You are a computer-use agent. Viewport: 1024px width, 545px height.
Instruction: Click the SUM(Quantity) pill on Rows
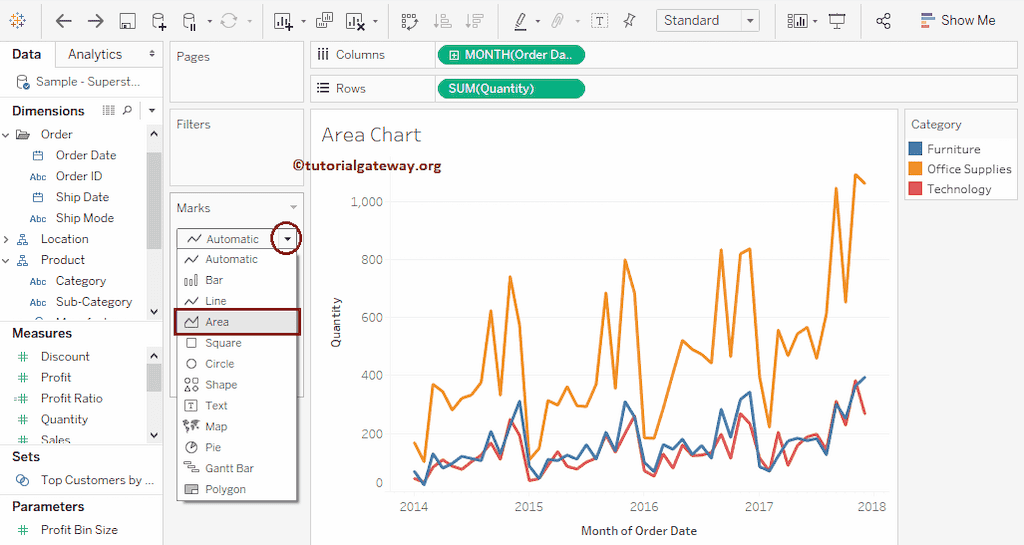point(510,89)
